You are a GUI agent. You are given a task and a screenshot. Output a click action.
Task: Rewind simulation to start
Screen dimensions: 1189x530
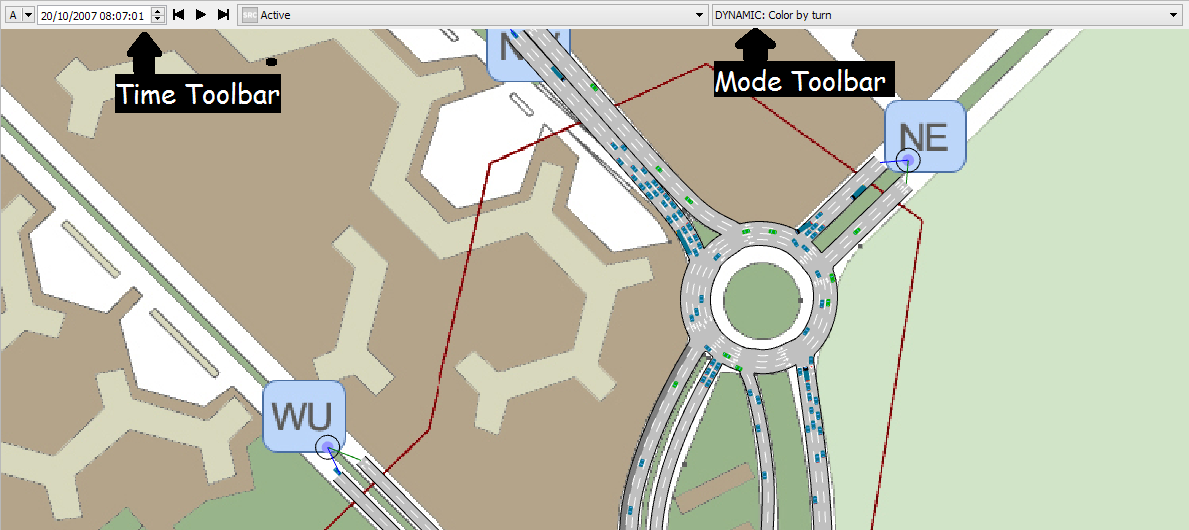(x=179, y=15)
